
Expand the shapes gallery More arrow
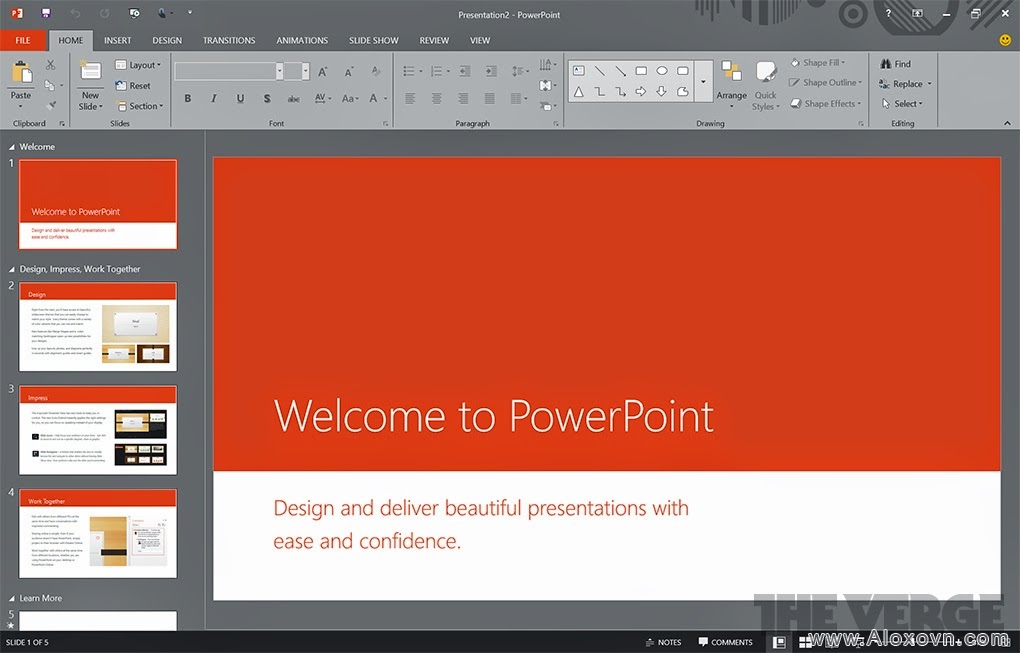(x=703, y=81)
